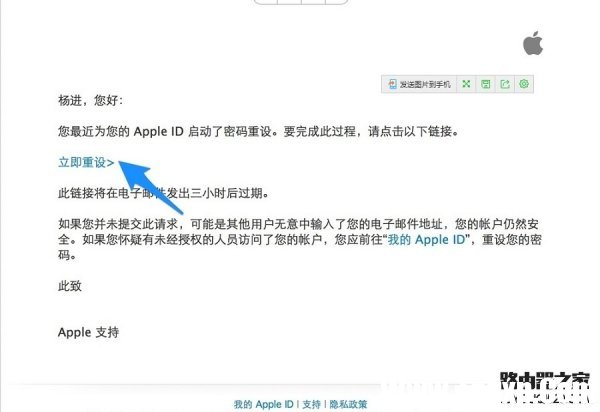This screenshot has height=412, width=600.
Task: Click the 此致 closing text
Action: pos(70,286)
